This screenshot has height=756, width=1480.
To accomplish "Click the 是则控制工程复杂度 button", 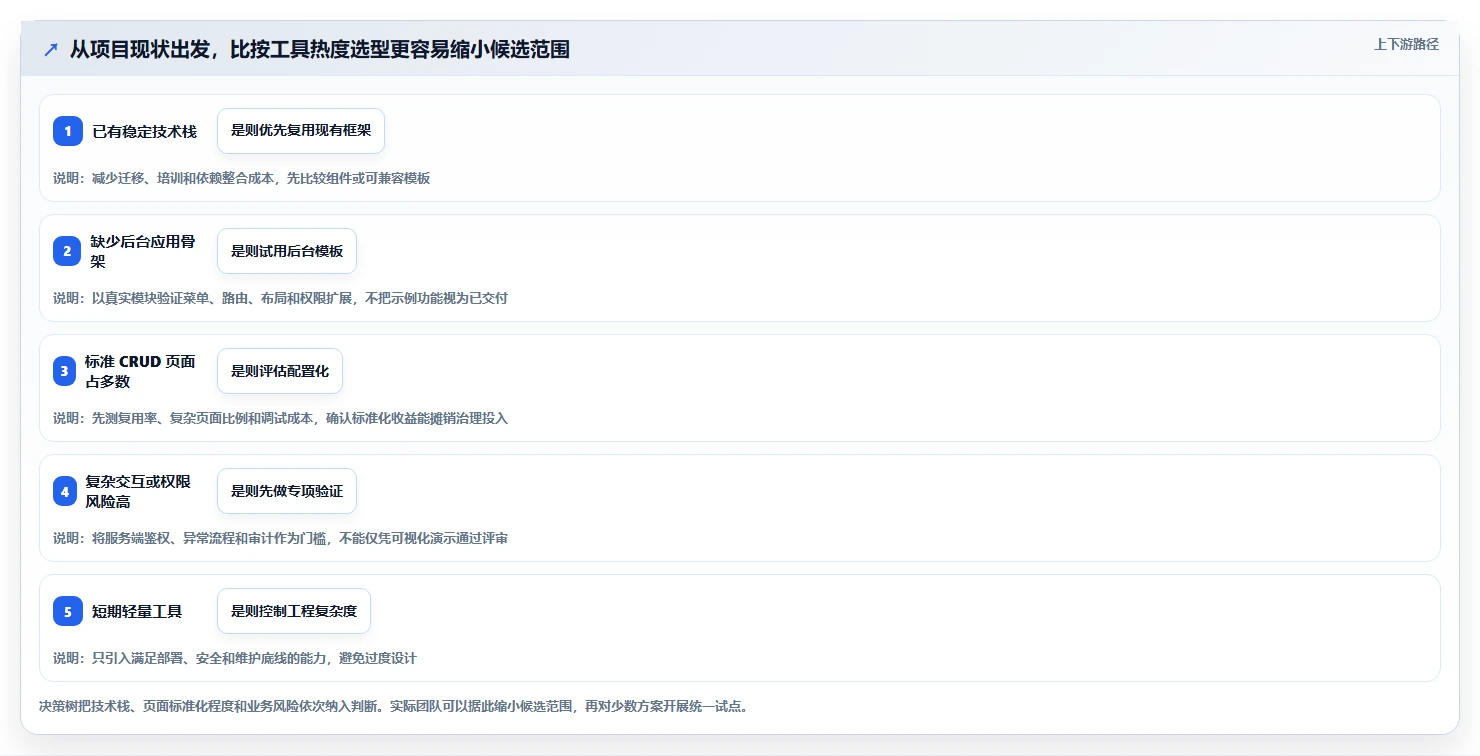I will pyautogui.click(x=294, y=611).
